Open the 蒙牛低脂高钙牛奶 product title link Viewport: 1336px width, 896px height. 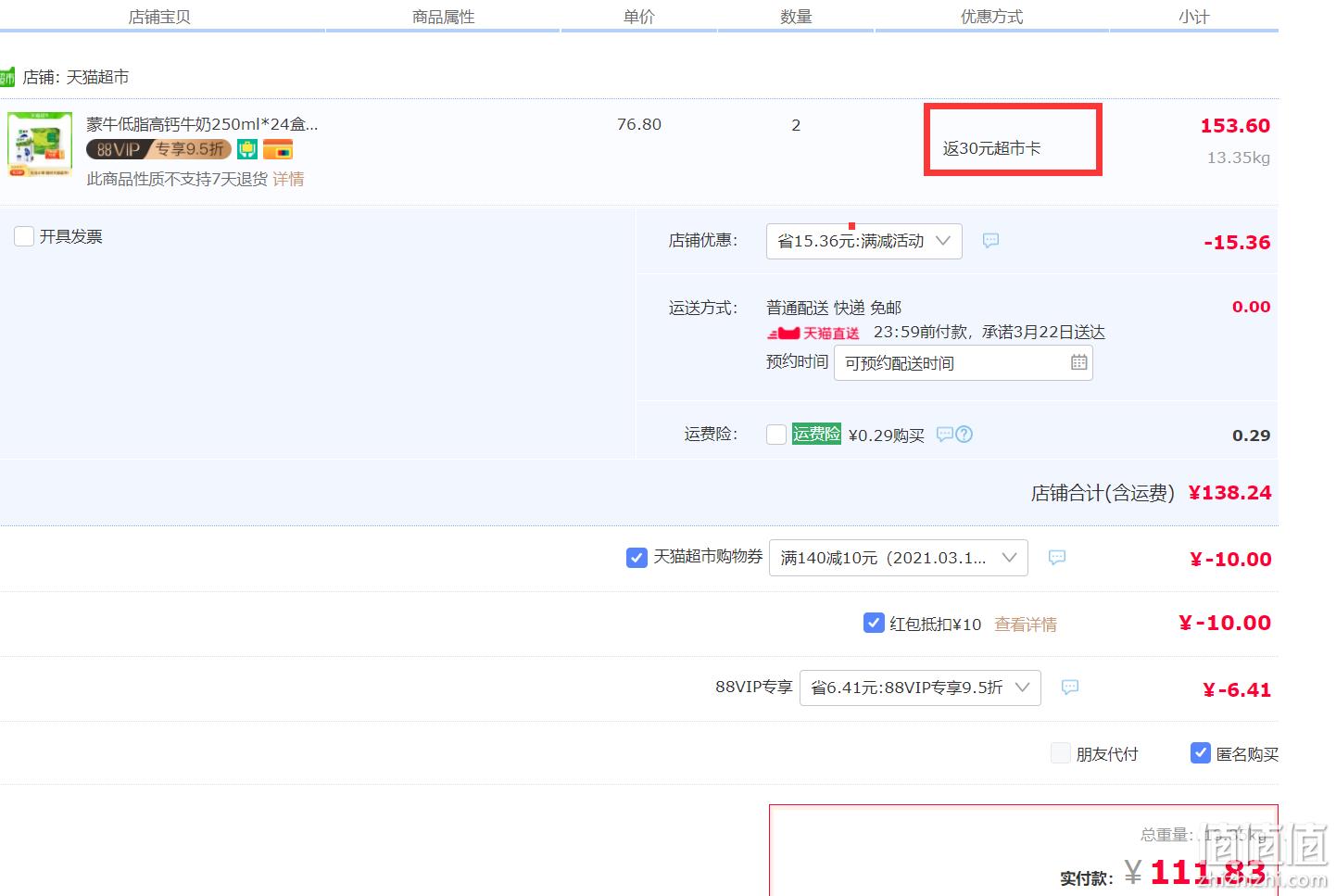(202, 124)
